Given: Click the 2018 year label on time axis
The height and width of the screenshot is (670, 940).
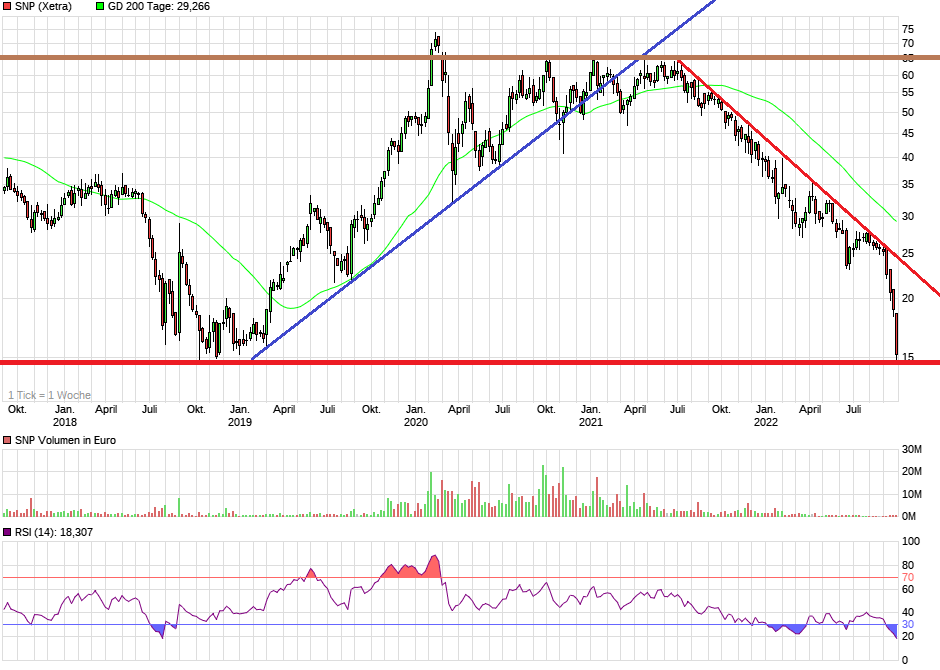Looking at the screenshot, I should coord(65,422).
